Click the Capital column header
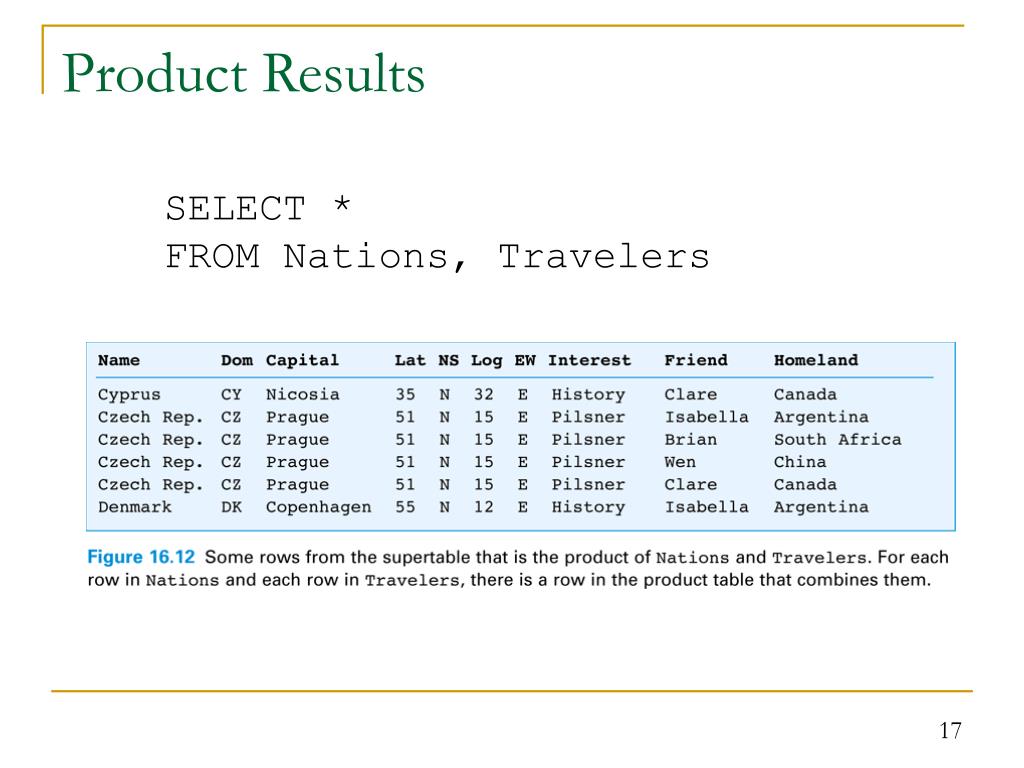1024x768 pixels. [302, 360]
